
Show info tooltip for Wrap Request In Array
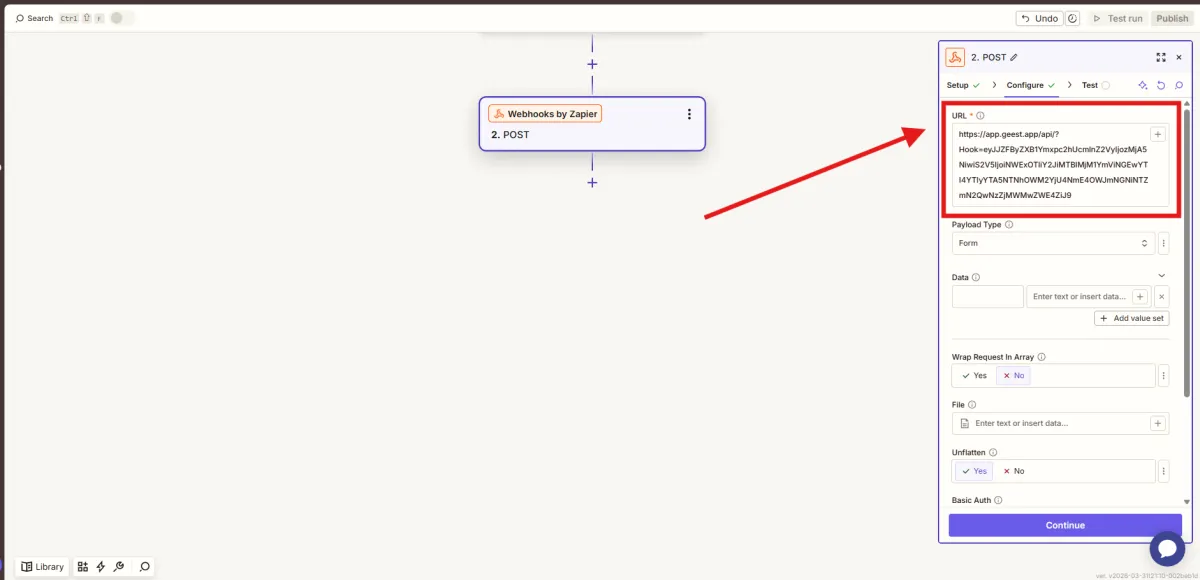[1041, 357]
